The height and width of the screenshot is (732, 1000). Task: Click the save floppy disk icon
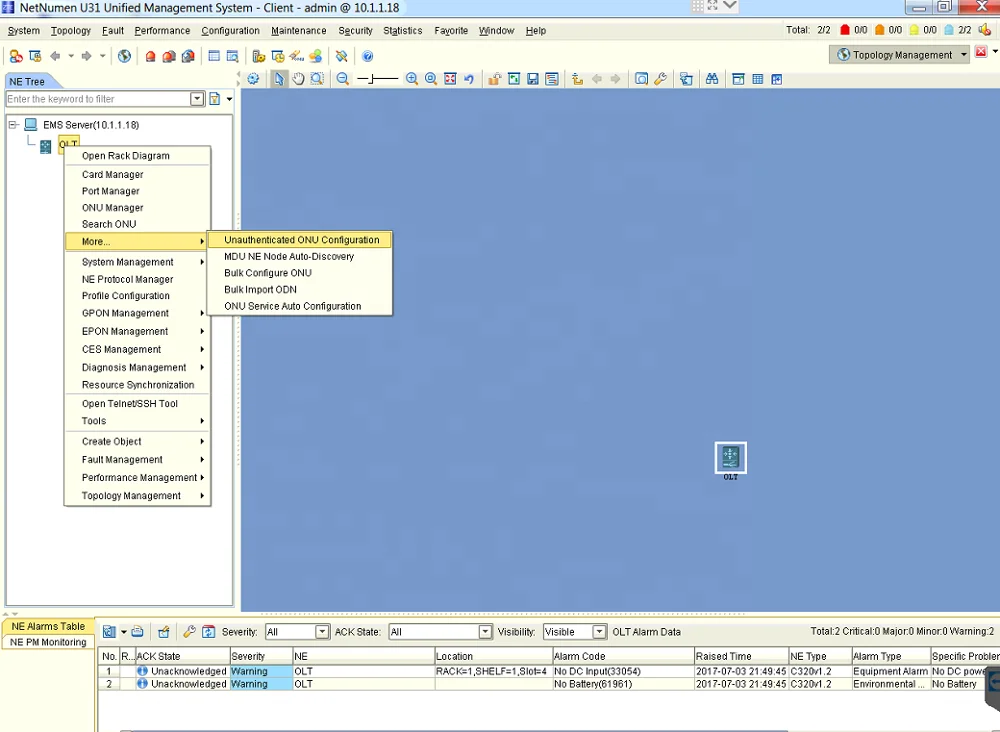tap(533, 79)
